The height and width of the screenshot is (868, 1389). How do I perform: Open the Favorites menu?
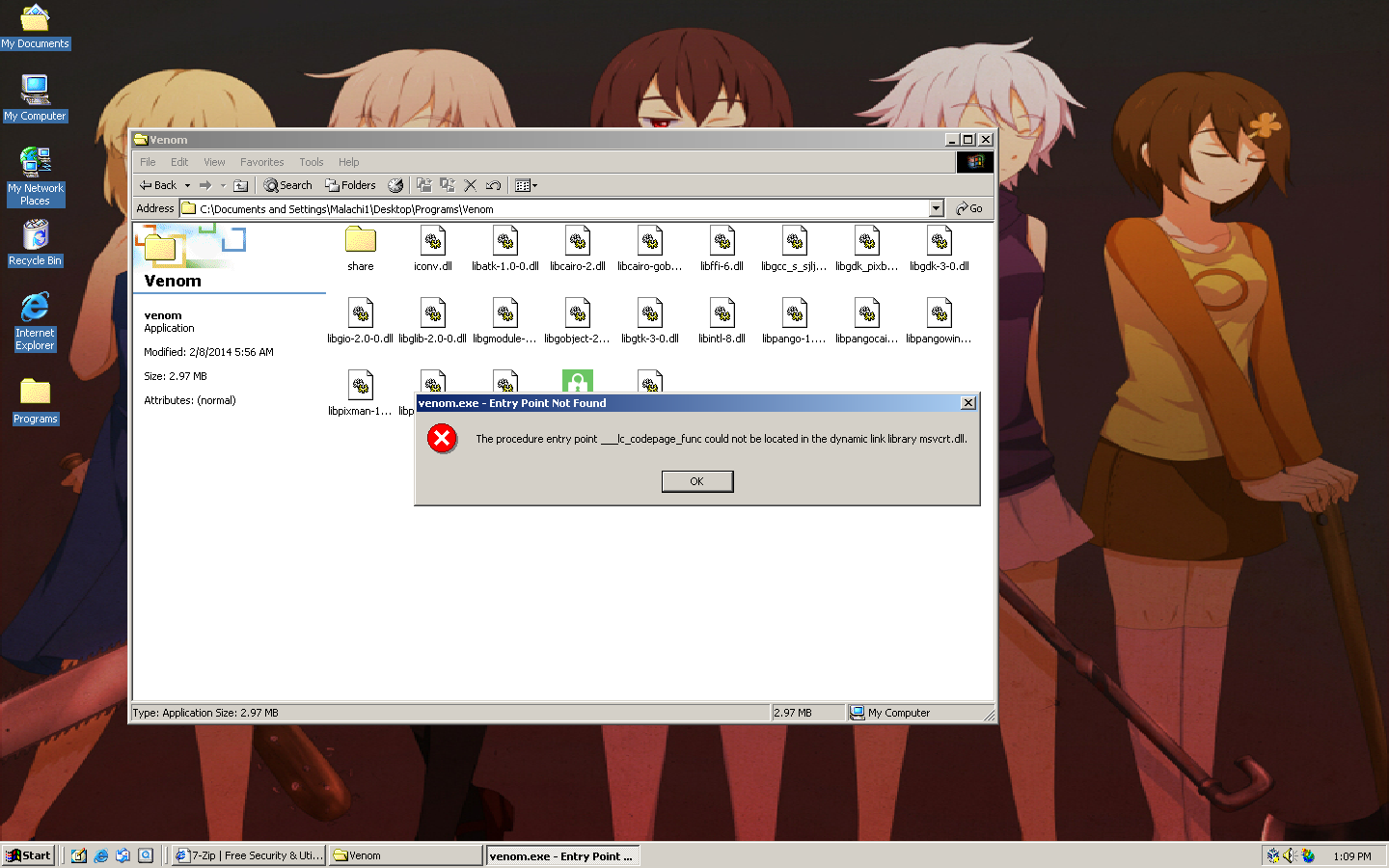pyautogui.click(x=261, y=162)
